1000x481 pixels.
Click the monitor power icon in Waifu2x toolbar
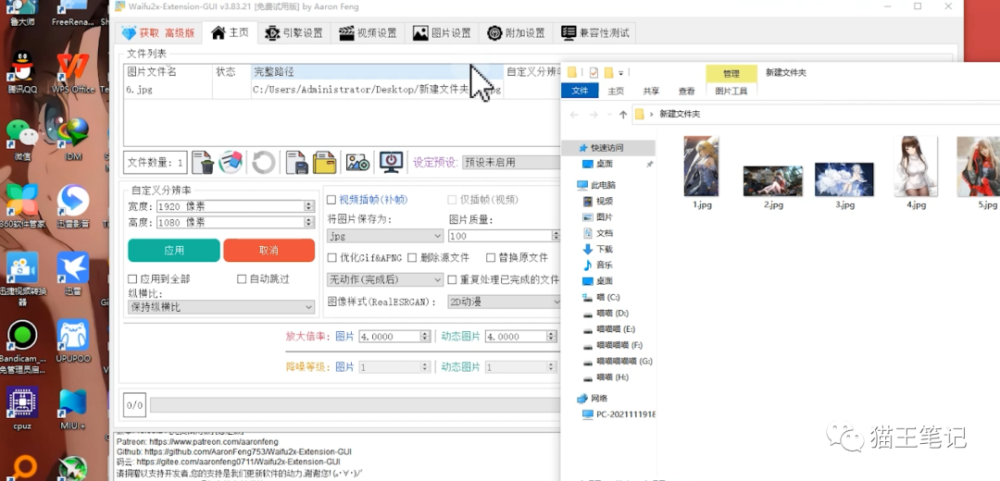coord(391,163)
